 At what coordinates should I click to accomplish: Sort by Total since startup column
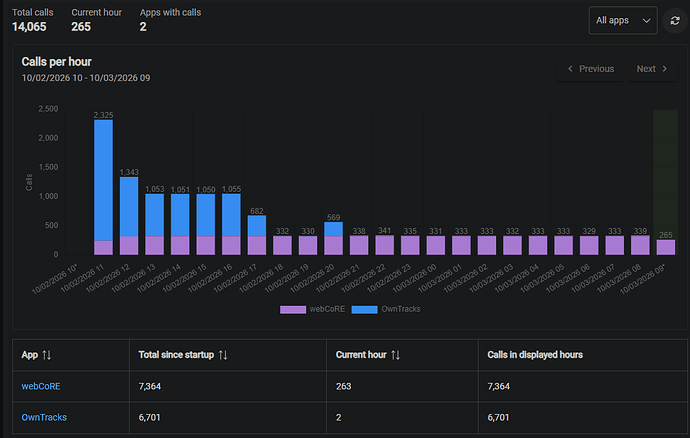[223, 355]
